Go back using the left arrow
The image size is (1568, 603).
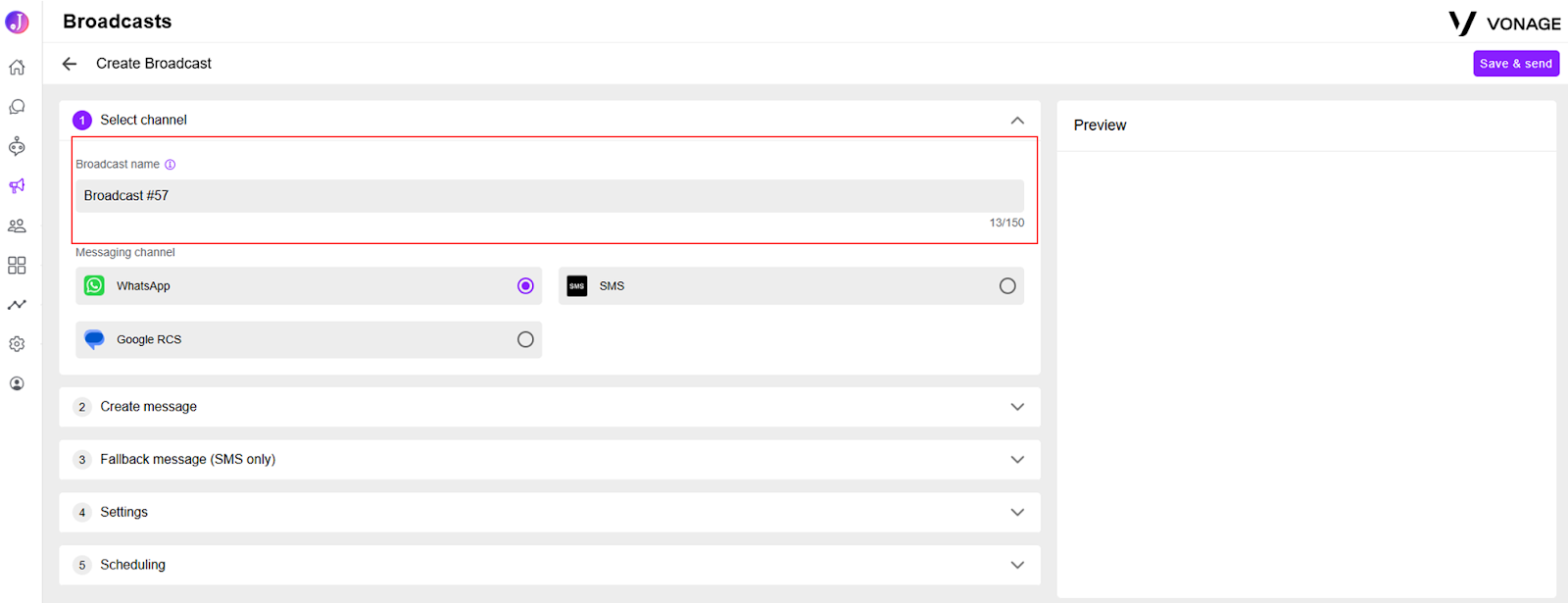tap(70, 64)
